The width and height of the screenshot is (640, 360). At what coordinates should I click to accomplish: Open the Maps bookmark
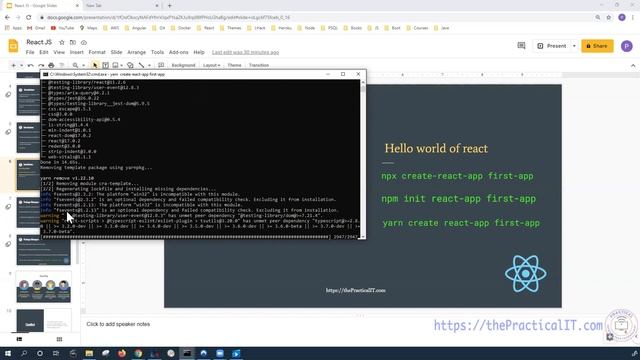click(x=89, y=28)
